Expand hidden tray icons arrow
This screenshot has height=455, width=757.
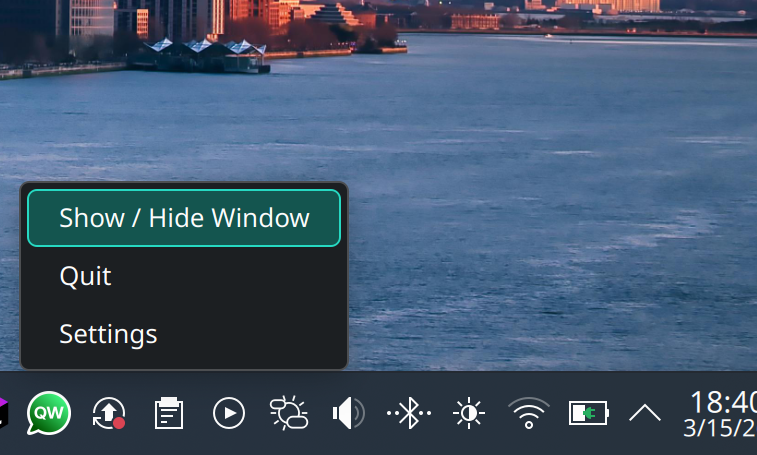(x=645, y=413)
